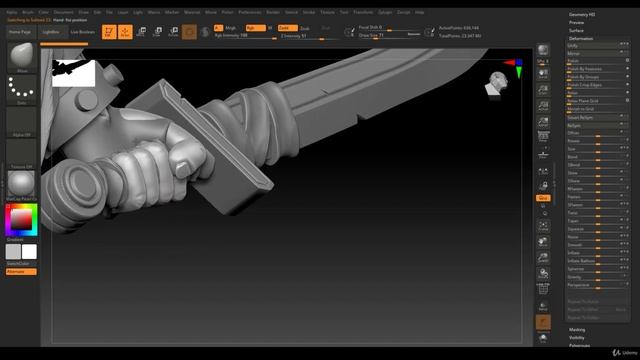Click the BPR render icon

coord(543,50)
